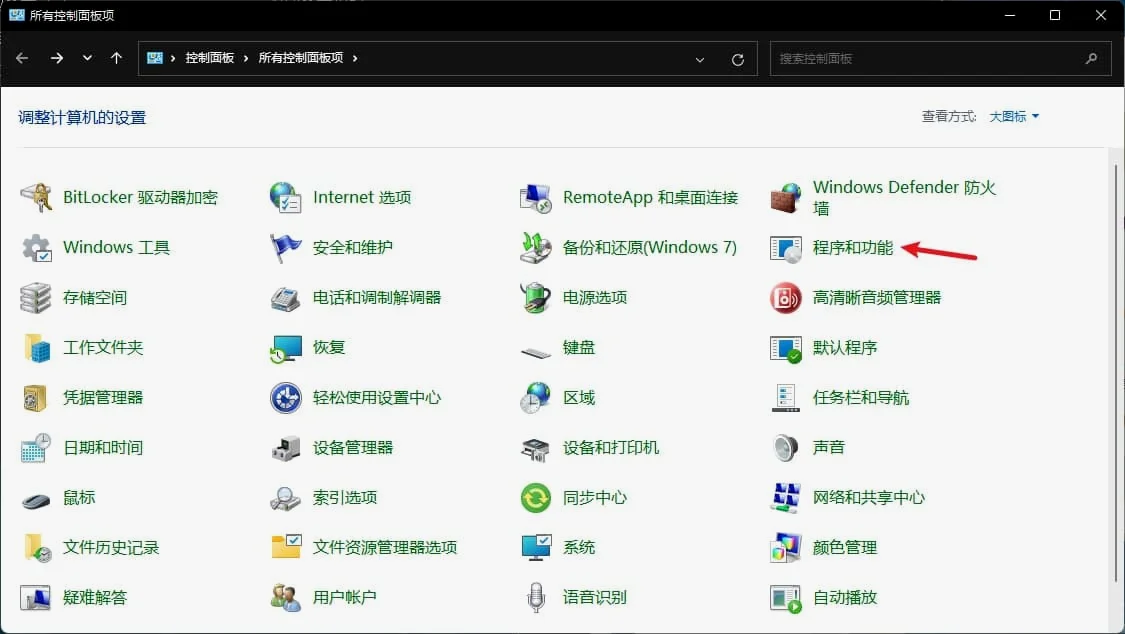Viewport: 1125px width, 634px height.
Task: Open Windows Defender 防火墙 brick wall icon
Action: (786, 197)
